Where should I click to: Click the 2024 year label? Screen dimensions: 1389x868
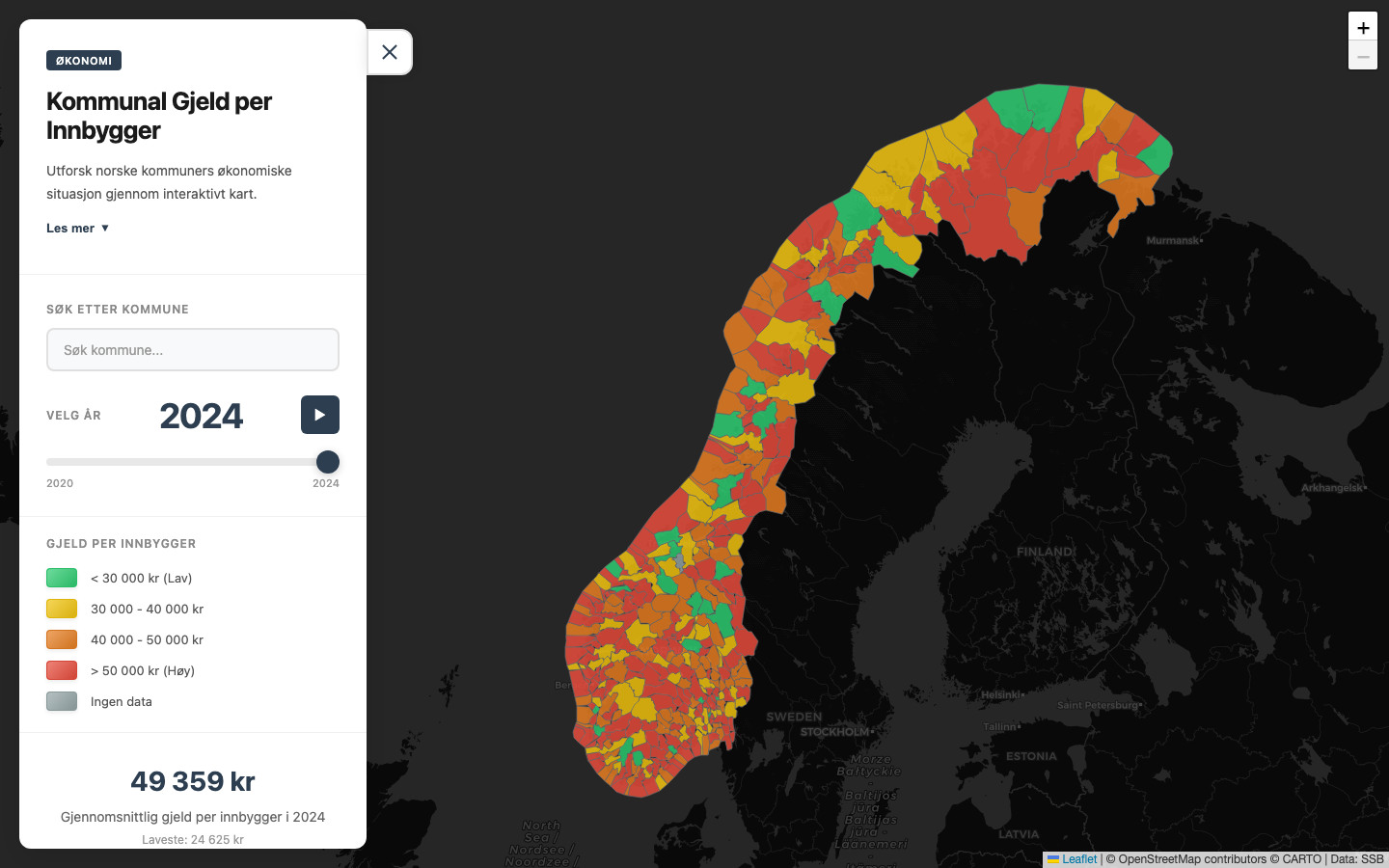coord(202,415)
